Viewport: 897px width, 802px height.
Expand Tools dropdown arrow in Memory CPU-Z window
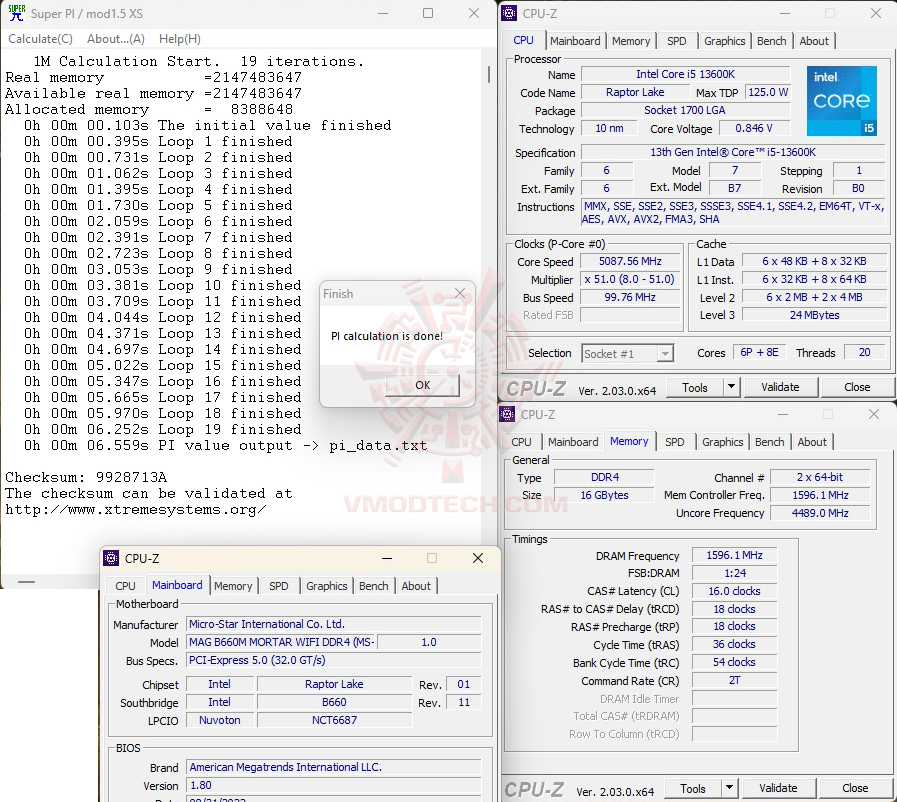pos(729,788)
